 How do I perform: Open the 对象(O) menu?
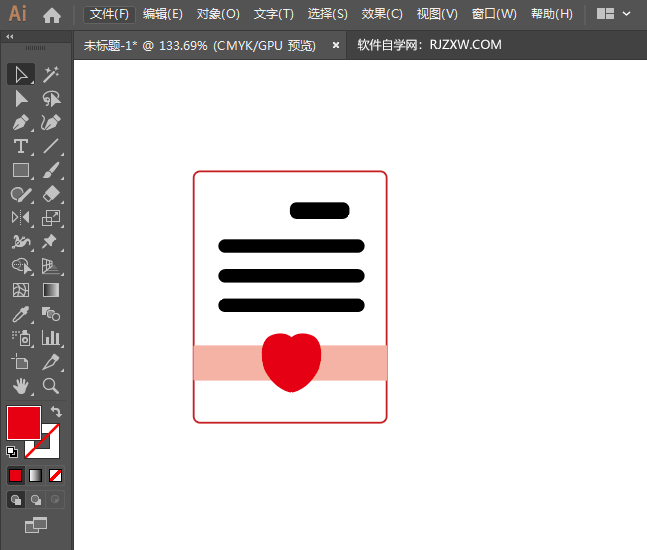pyautogui.click(x=218, y=14)
